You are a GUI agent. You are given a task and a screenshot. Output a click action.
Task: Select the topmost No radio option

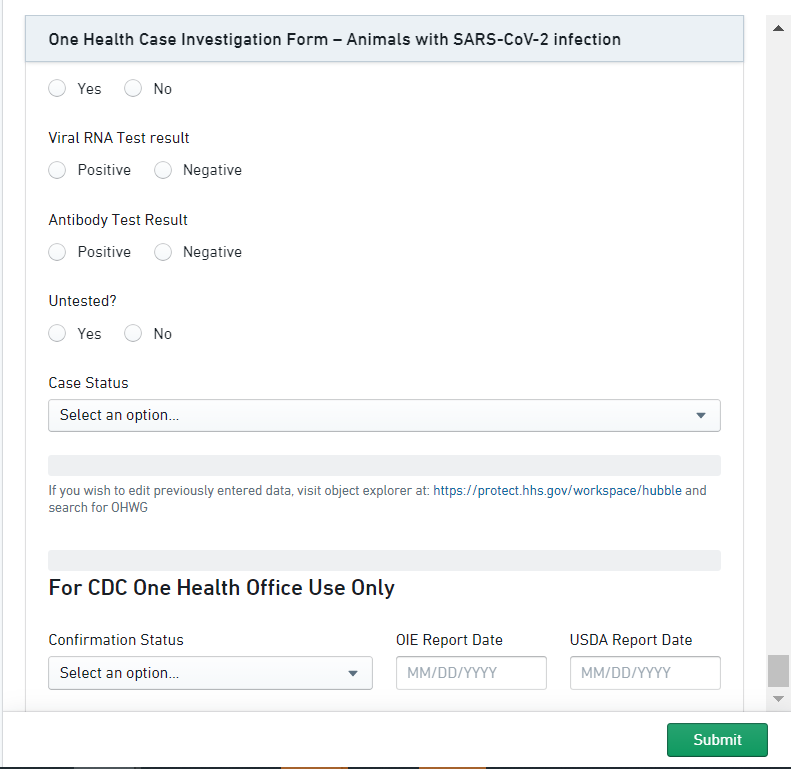pyautogui.click(x=134, y=89)
